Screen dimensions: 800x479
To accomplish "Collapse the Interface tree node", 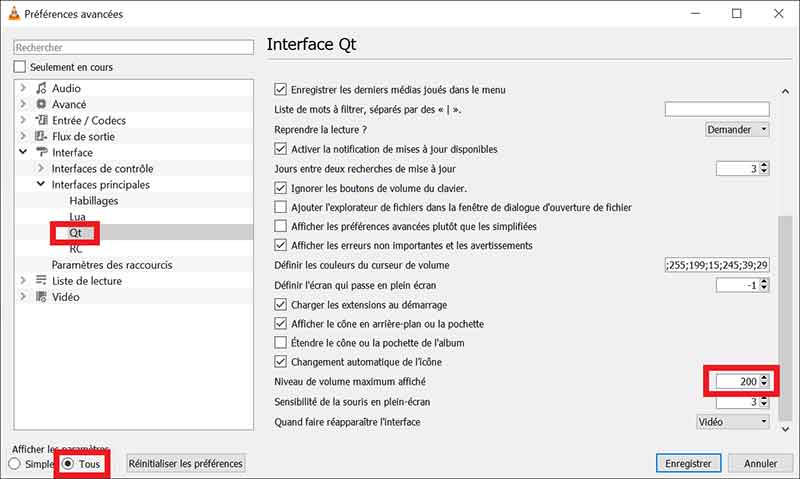I will pos(23,152).
